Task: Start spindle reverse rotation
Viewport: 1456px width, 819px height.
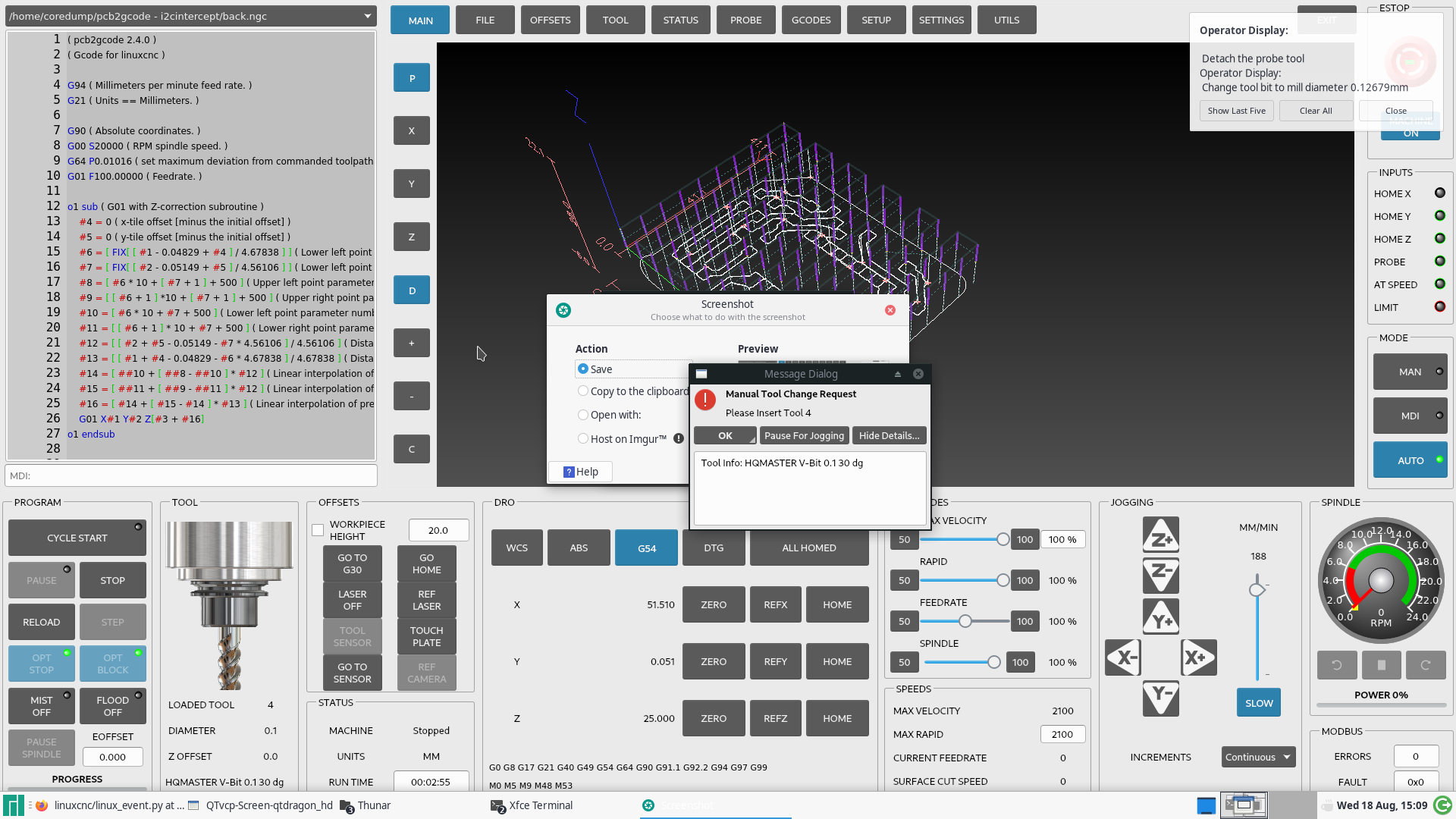Action: pyautogui.click(x=1337, y=665)
